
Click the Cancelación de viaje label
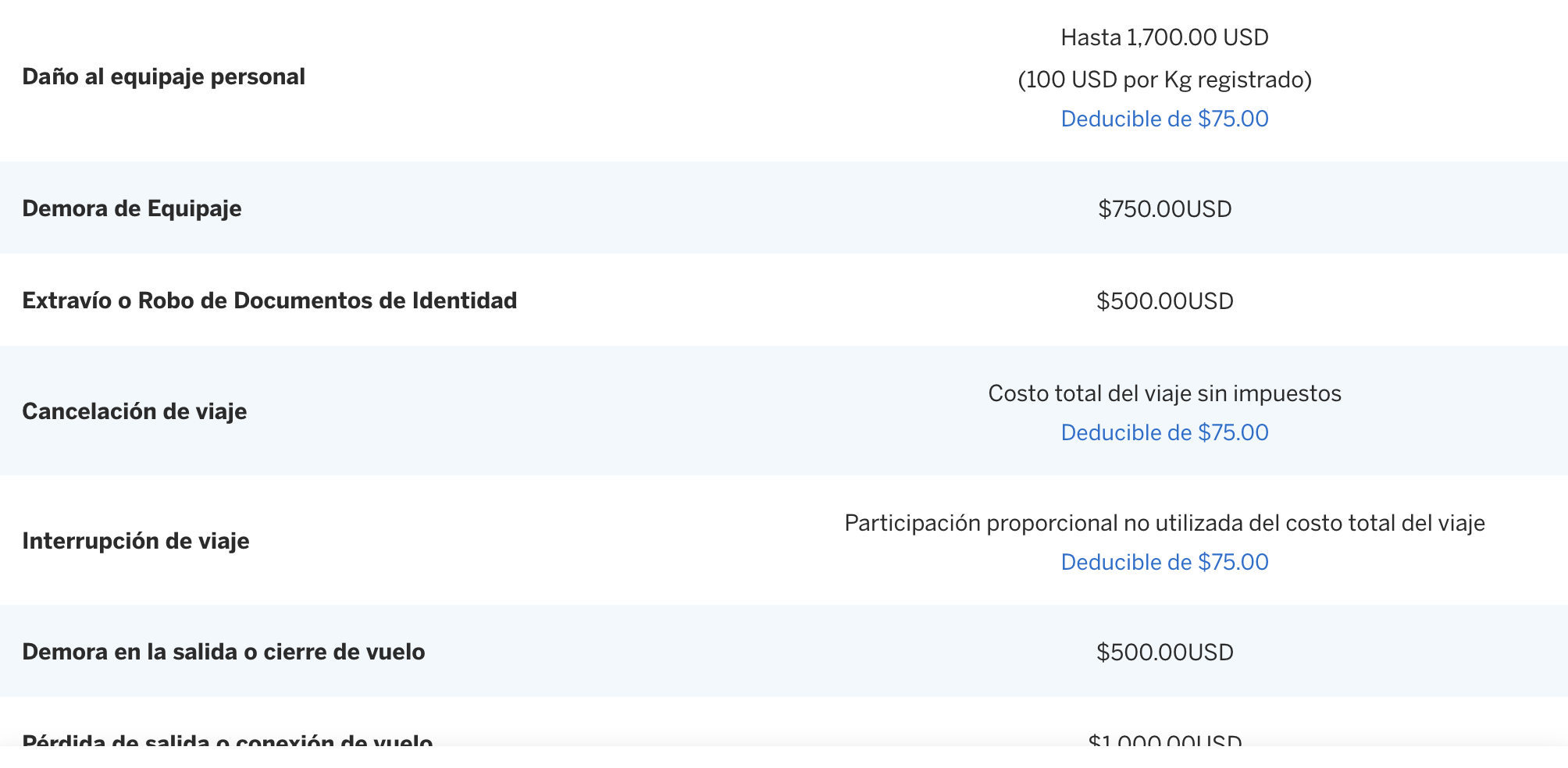134,411
